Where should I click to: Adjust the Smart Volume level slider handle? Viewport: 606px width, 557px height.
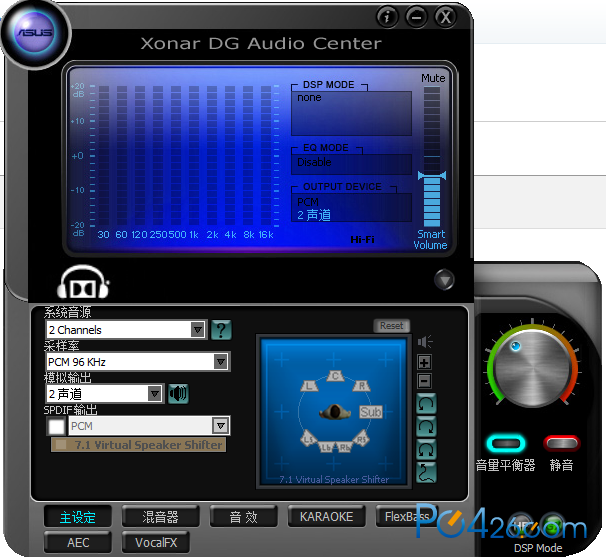point(432,175)
